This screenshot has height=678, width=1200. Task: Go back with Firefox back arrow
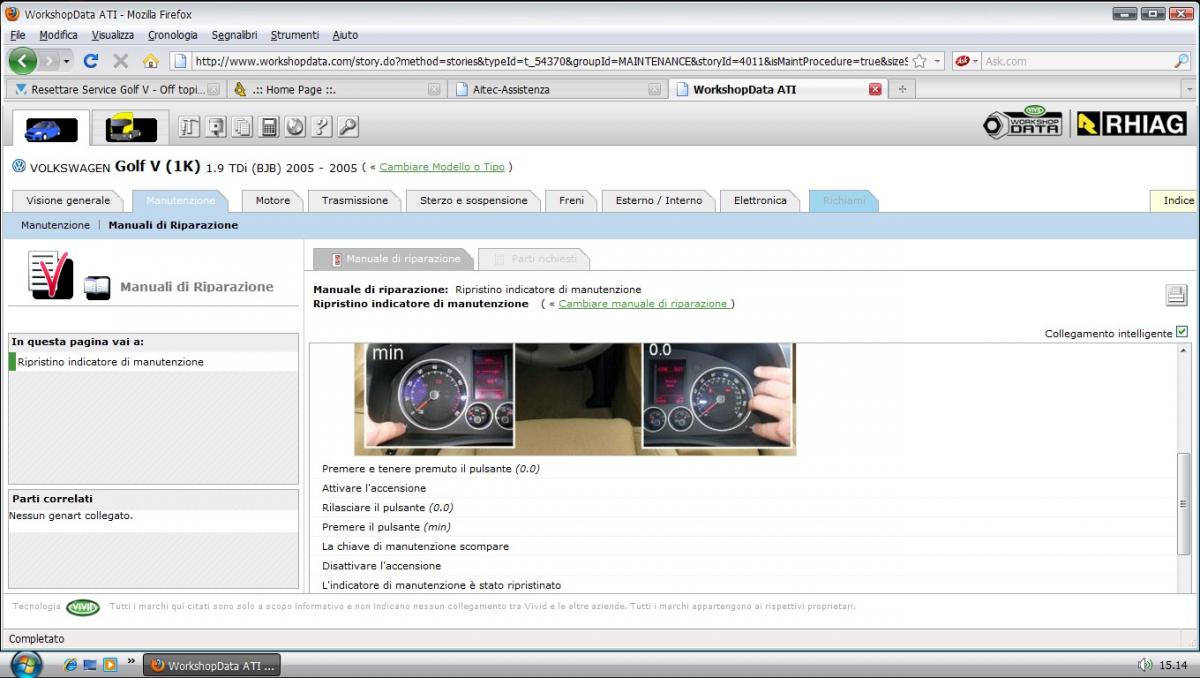coord(24,61)
